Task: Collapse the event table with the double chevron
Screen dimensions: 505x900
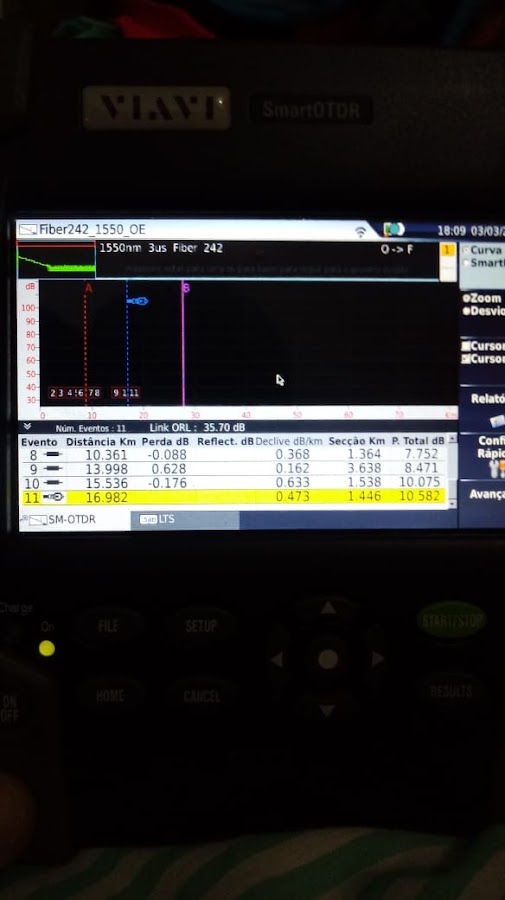Action: [28, 427]
